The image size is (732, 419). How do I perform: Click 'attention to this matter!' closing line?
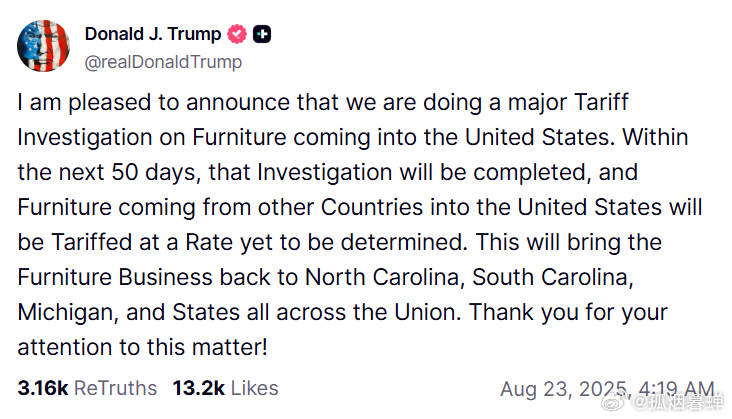[x=142, y=347]
